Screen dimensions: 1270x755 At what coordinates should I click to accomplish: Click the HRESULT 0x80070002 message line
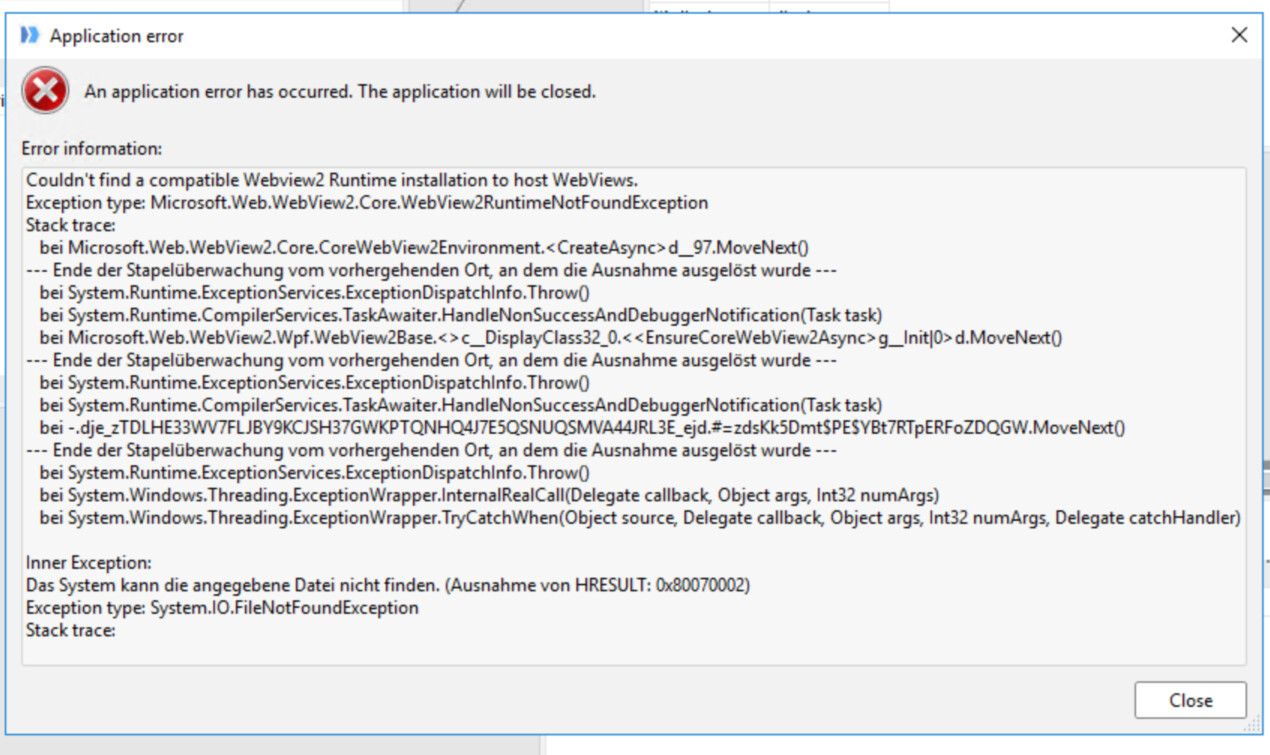tap(388, 585)
